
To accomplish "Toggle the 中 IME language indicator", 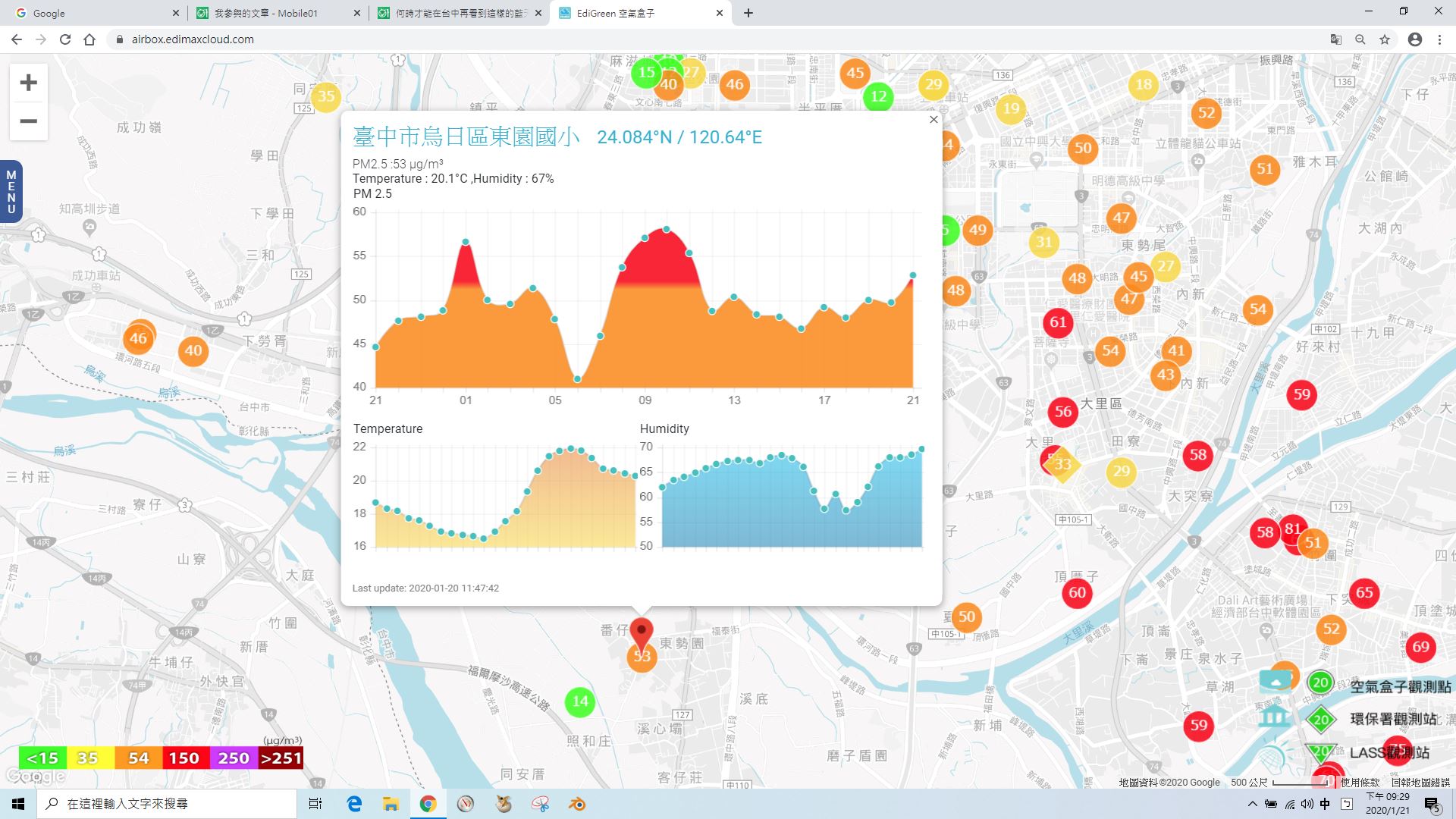I will coord(1325,804).
